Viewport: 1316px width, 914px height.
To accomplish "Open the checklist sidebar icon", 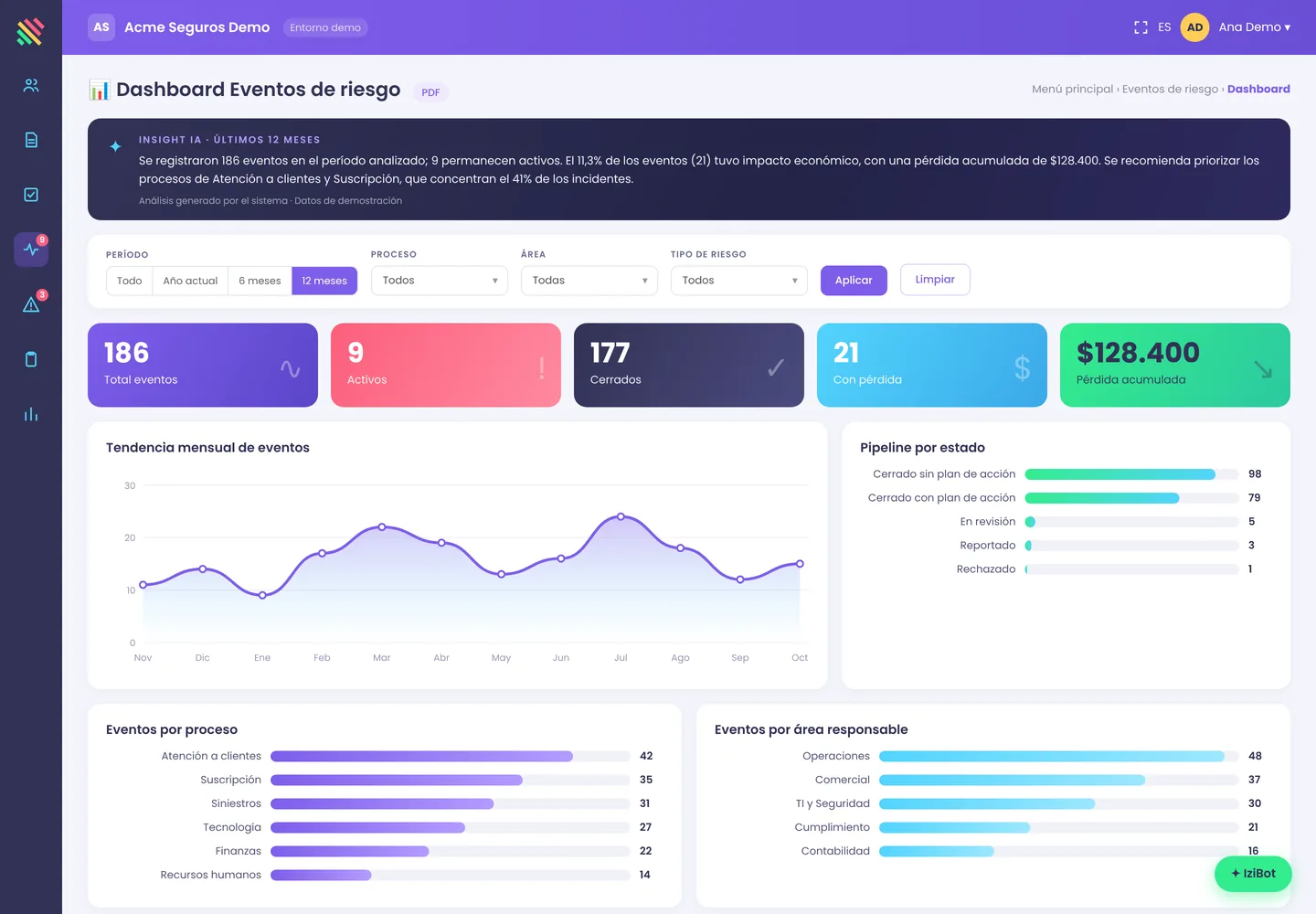I will point(31,195).
